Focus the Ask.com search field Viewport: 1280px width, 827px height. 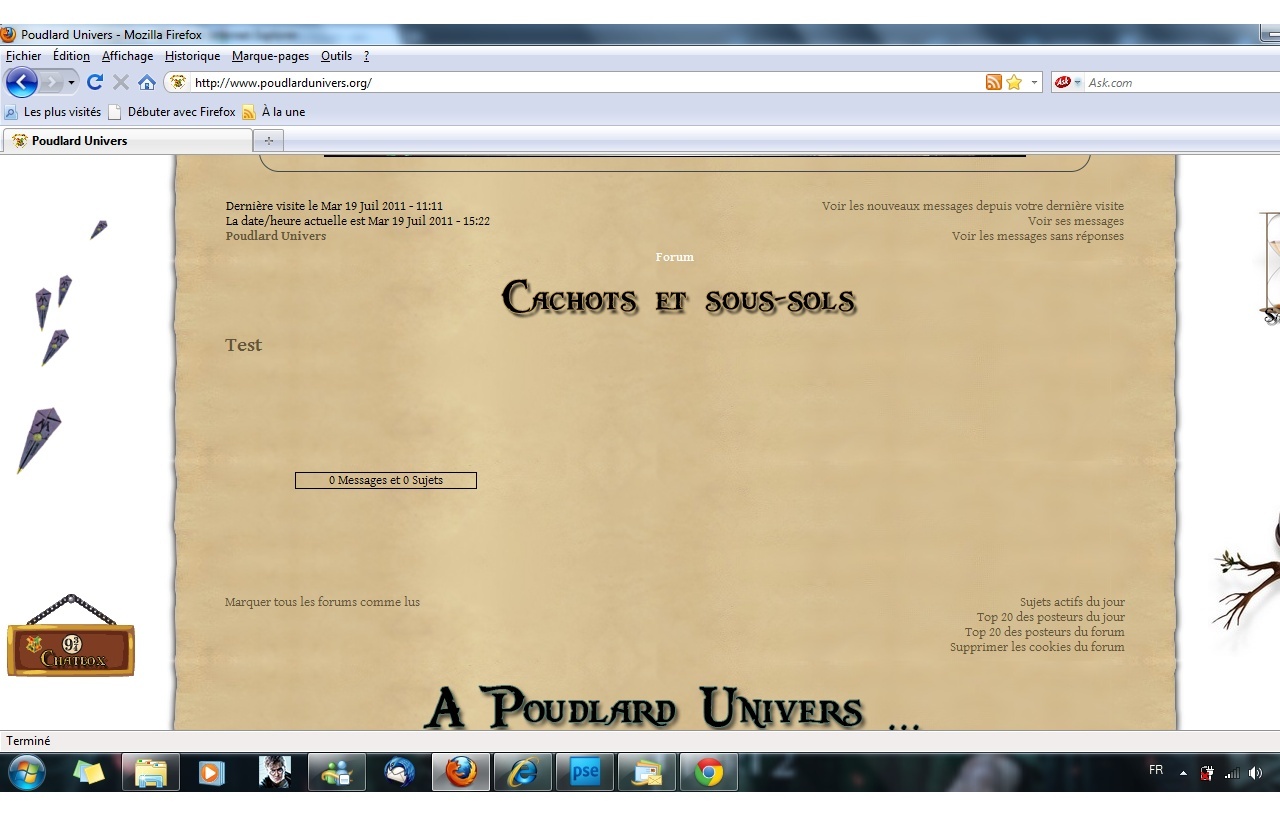pyautogui.click(x=1182, y=83)
